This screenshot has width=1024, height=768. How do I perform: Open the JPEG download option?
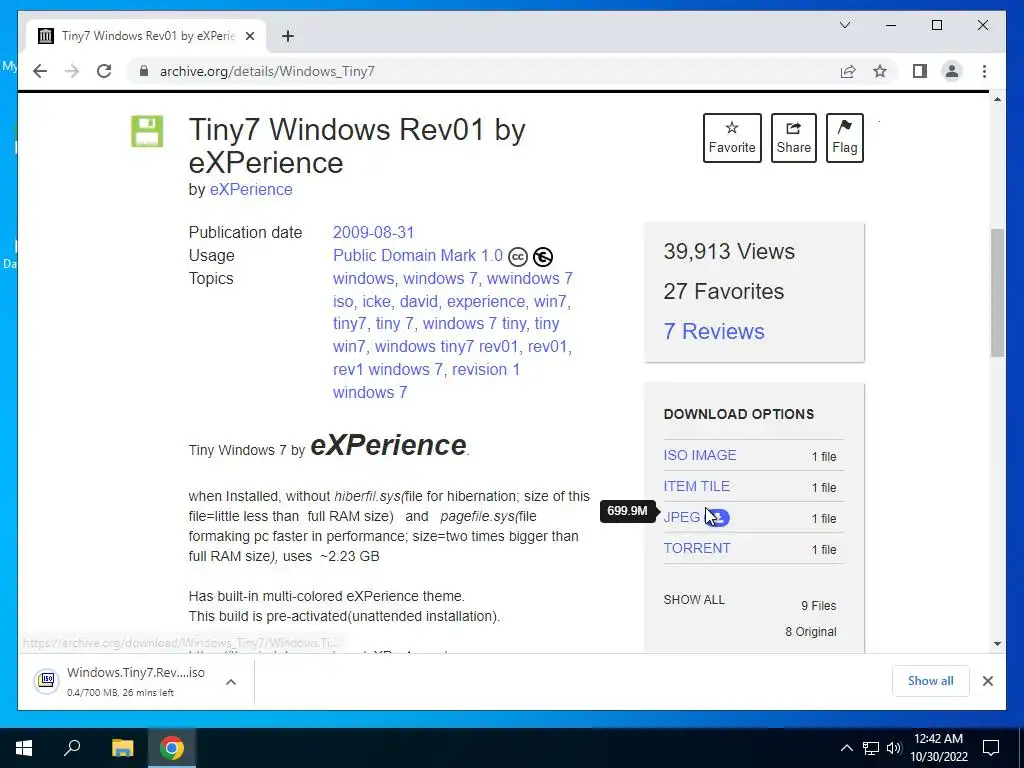point(682,517)
